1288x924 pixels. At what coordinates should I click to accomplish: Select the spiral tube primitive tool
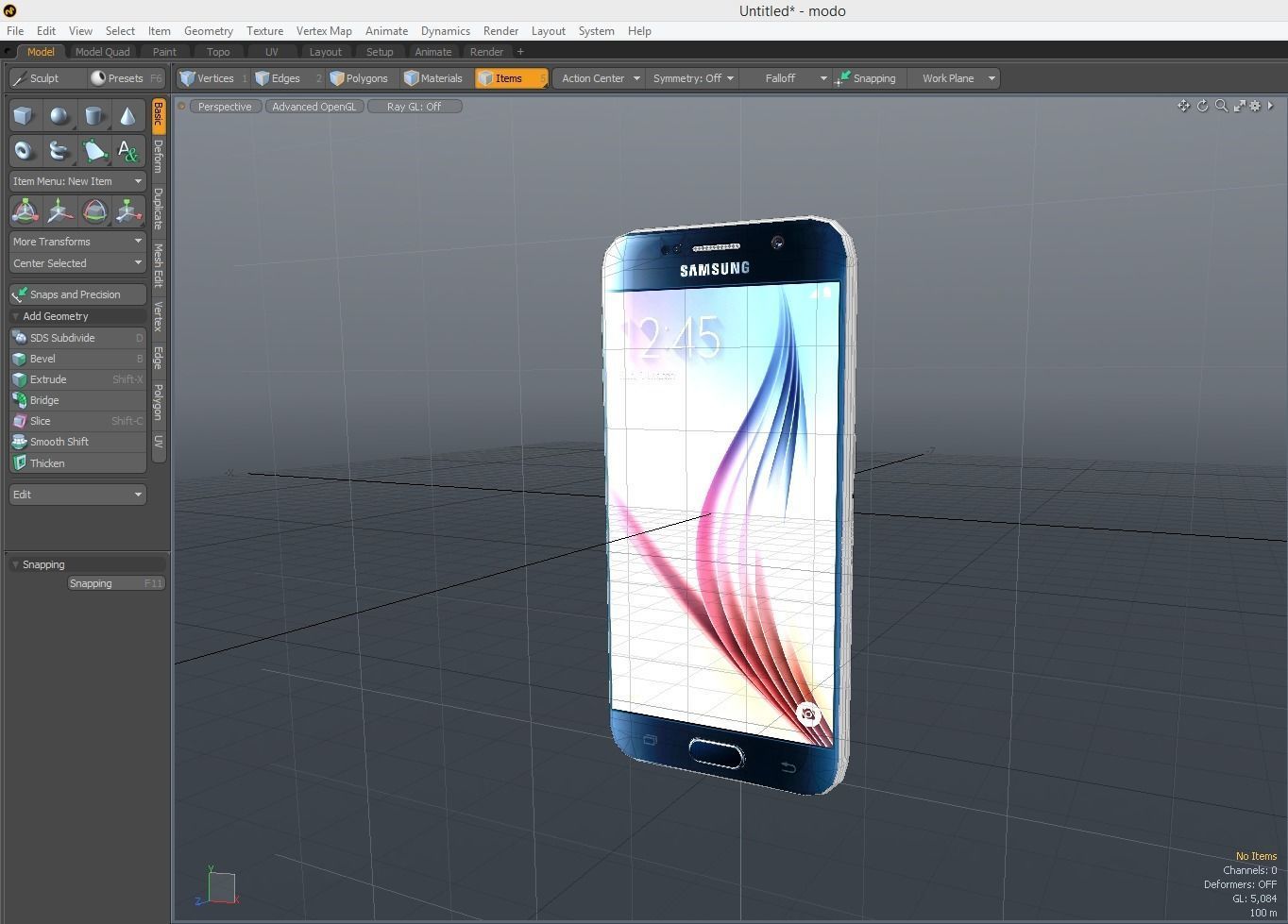click(59, 151)
